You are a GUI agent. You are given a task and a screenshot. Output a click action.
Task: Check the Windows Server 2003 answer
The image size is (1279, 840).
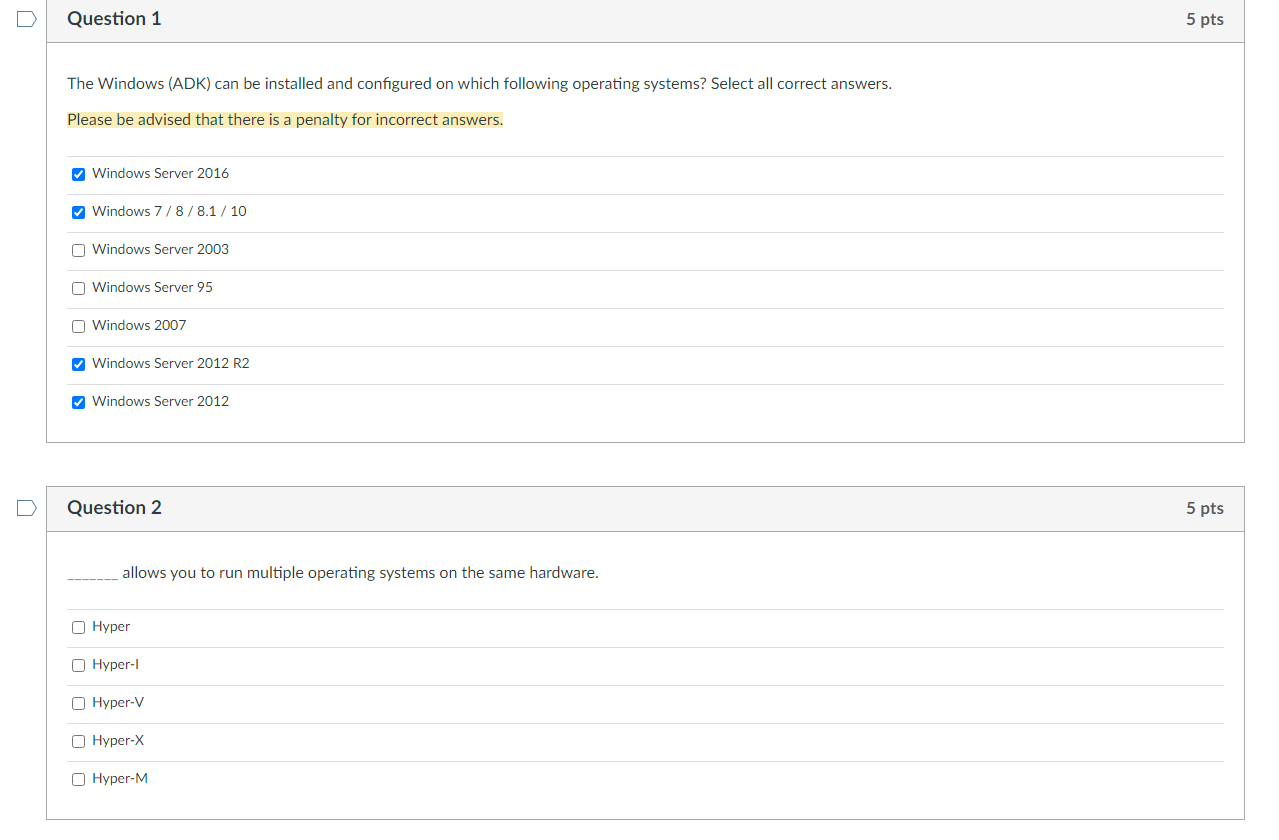pyautogui.click(x=78, y=250)
